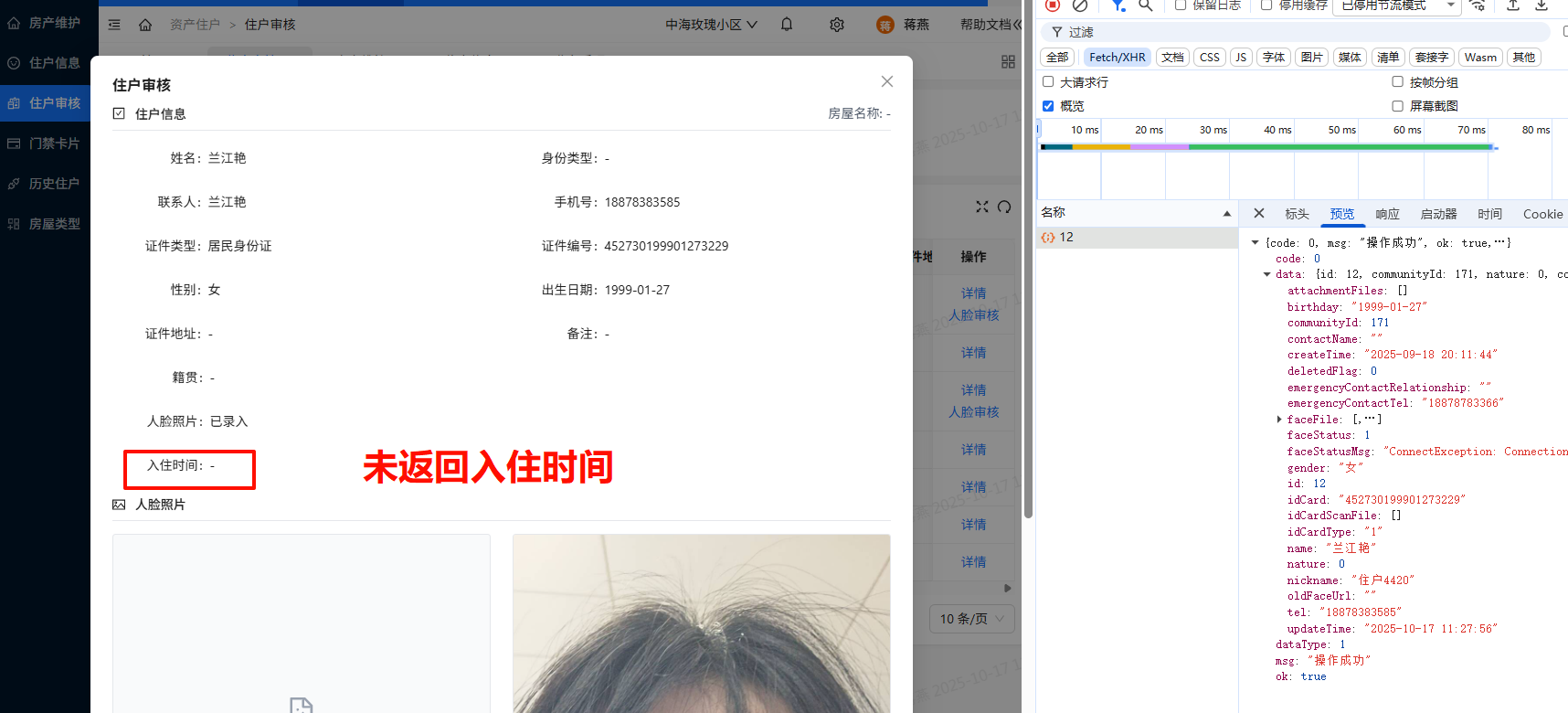
Task: Open 历史住户 sidebar item
Action: click(x=45, y=184)
